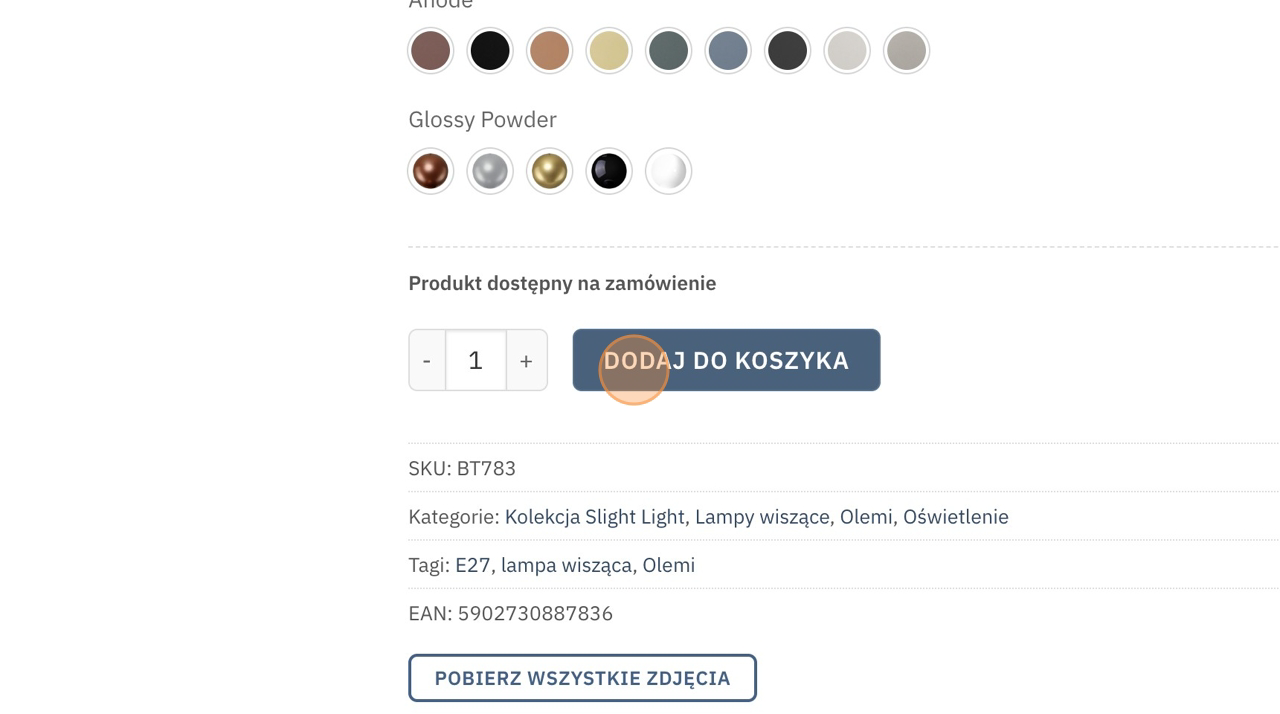Open the Kolekcja Slight Light category

point(594,517)
